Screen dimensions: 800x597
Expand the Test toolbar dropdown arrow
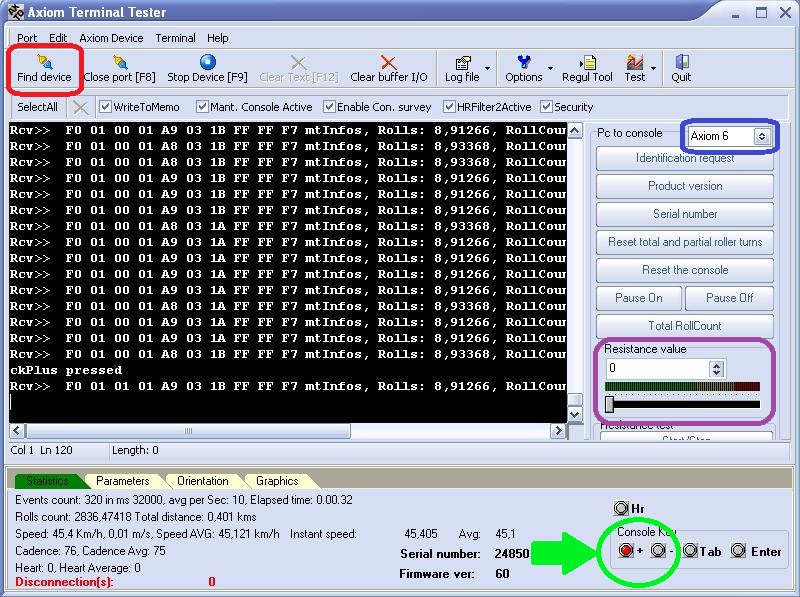(653, 69)
